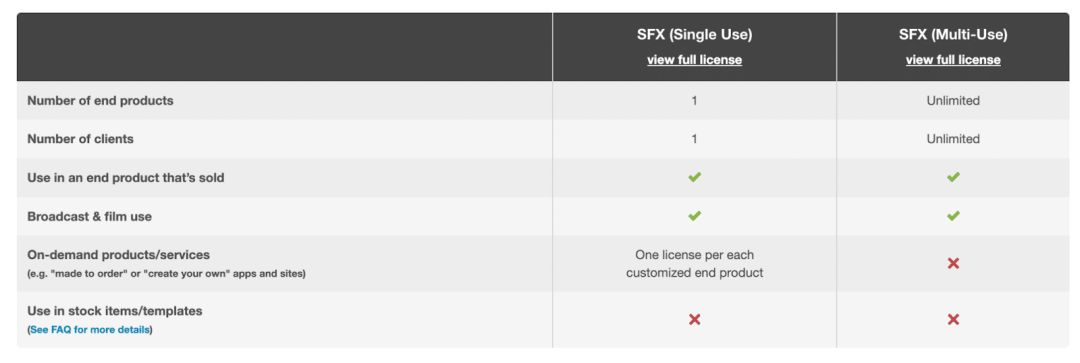The image size is (1080, 363).
Task: Click green checkmark for Multi-Use sold product
Action: [x=953, y=178]
